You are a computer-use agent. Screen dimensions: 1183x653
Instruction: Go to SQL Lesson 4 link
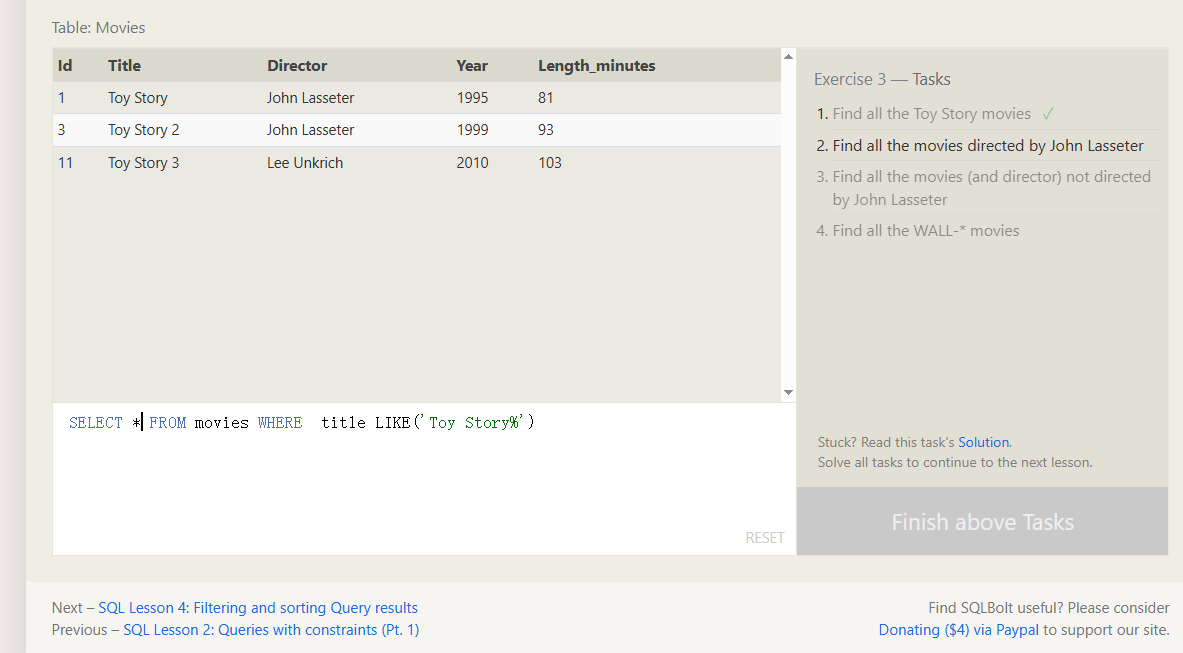pos(258,608)
